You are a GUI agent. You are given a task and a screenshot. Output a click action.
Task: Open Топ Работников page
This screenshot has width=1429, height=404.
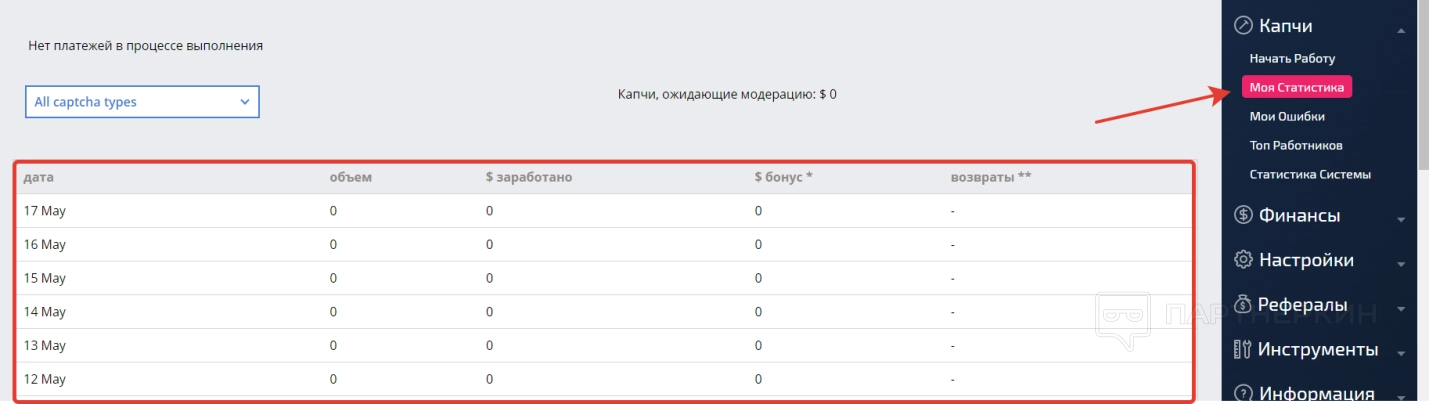pos(1296,145)
